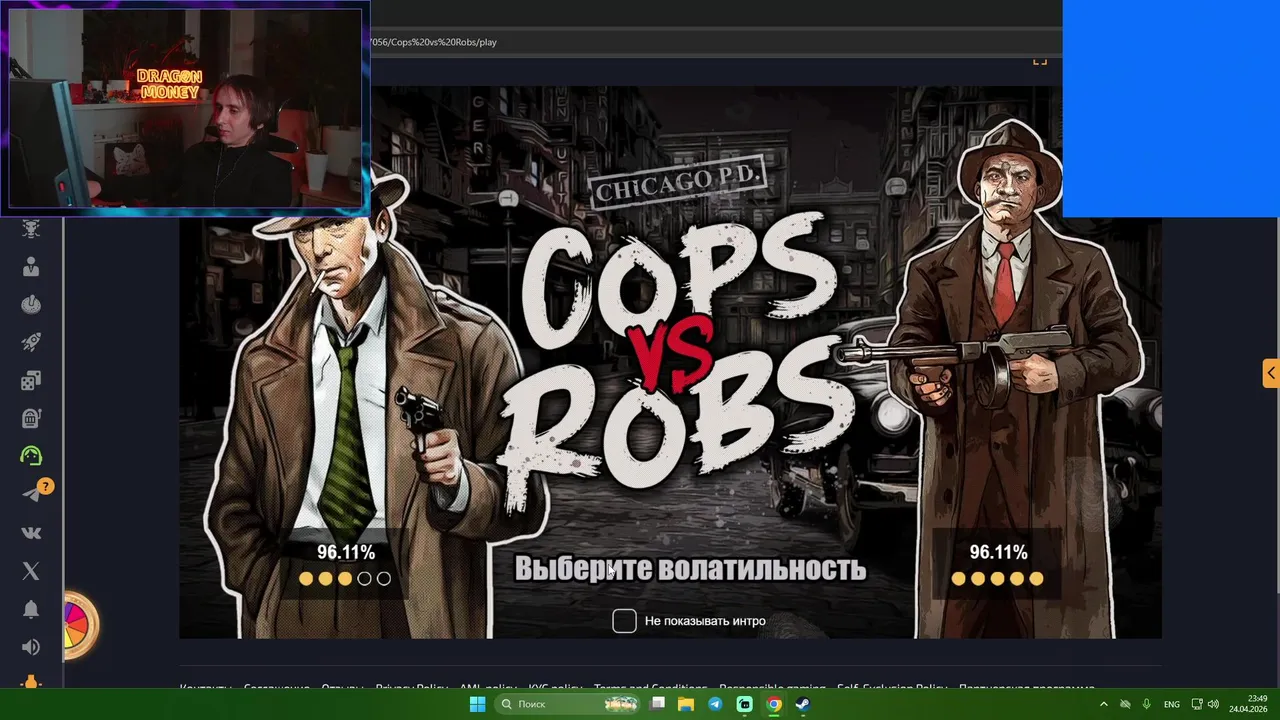Show hidden system tray icons chevron

point(1104,704)
